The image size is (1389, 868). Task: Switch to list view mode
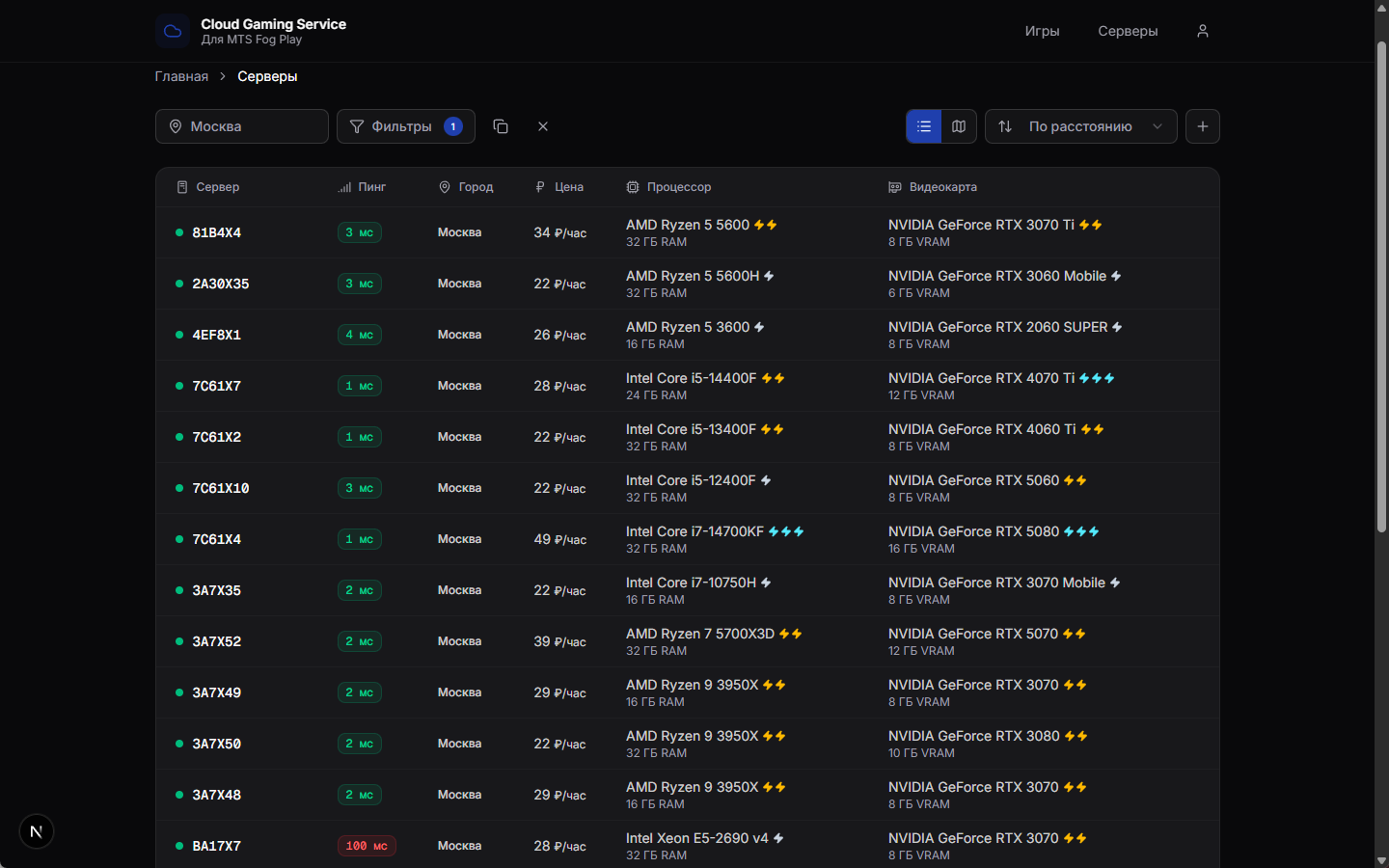click(924, 126)
